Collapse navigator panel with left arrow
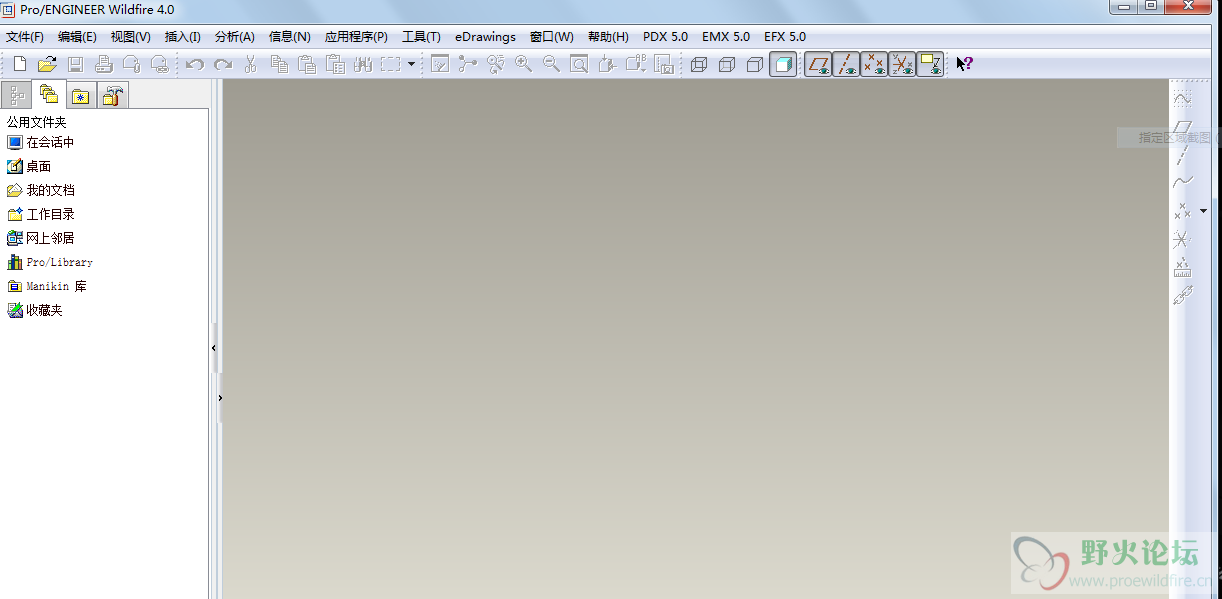This screenshot has height=599, width=1222. (x=214, y=347)
